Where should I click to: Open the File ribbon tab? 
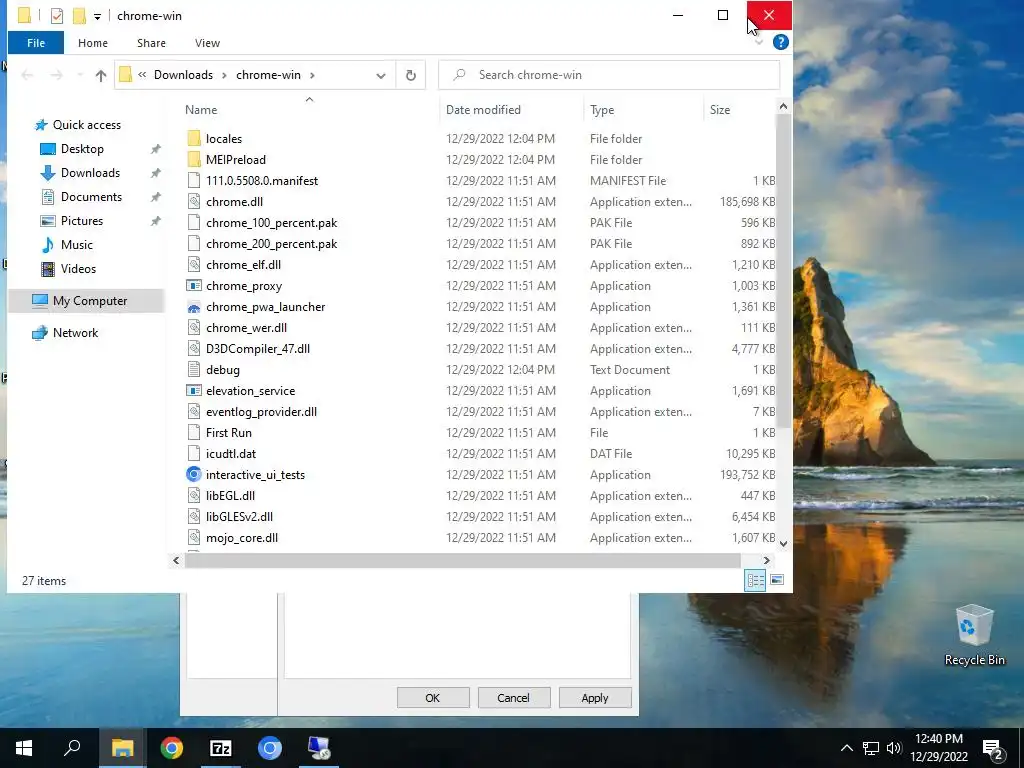tap(36, 43)
